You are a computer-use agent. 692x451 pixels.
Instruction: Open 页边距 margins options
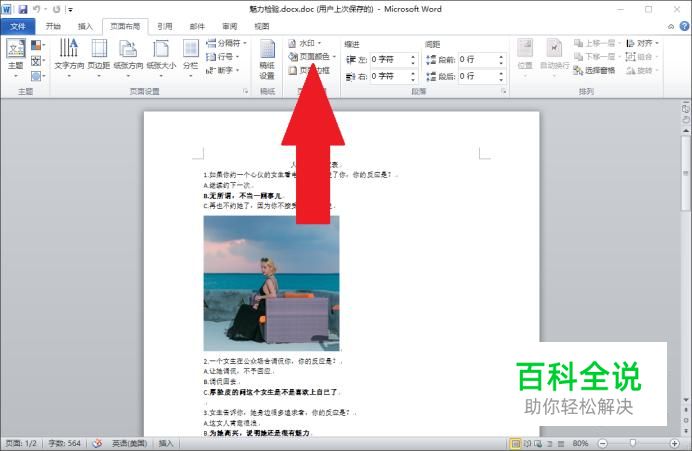(x=99, y=58)
